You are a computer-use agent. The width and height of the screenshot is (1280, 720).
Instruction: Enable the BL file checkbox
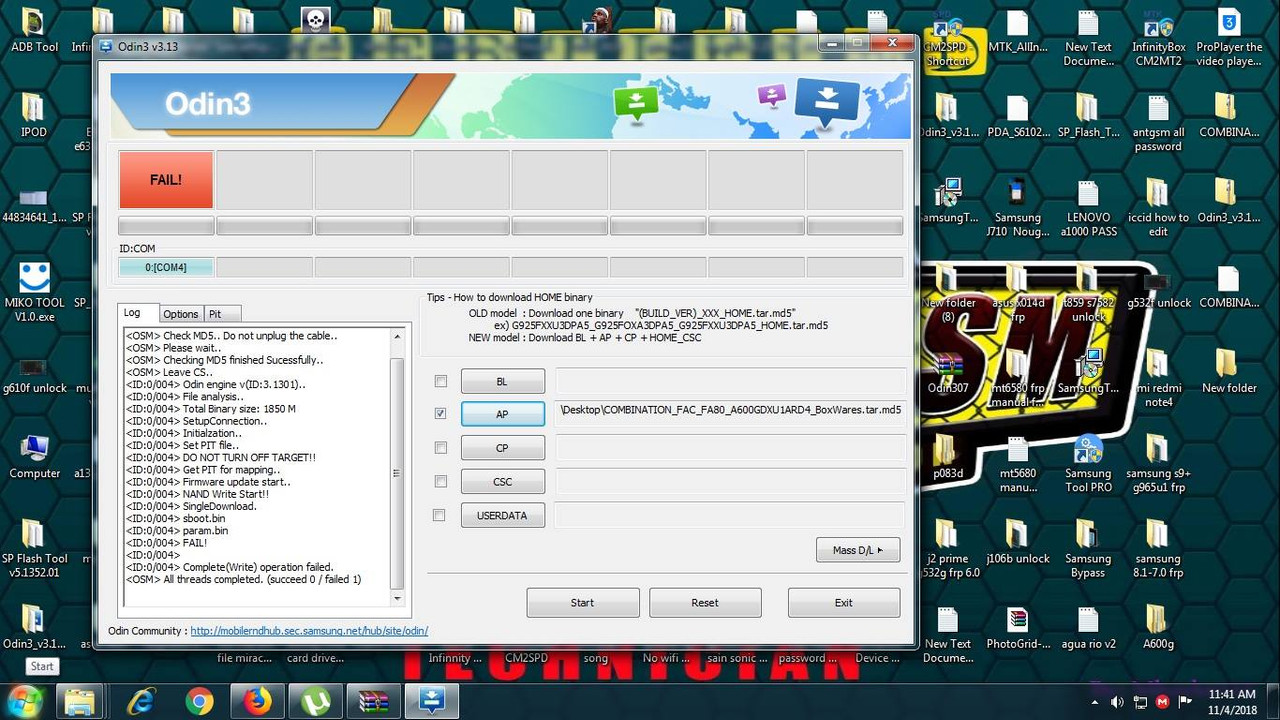pos(440,381)
